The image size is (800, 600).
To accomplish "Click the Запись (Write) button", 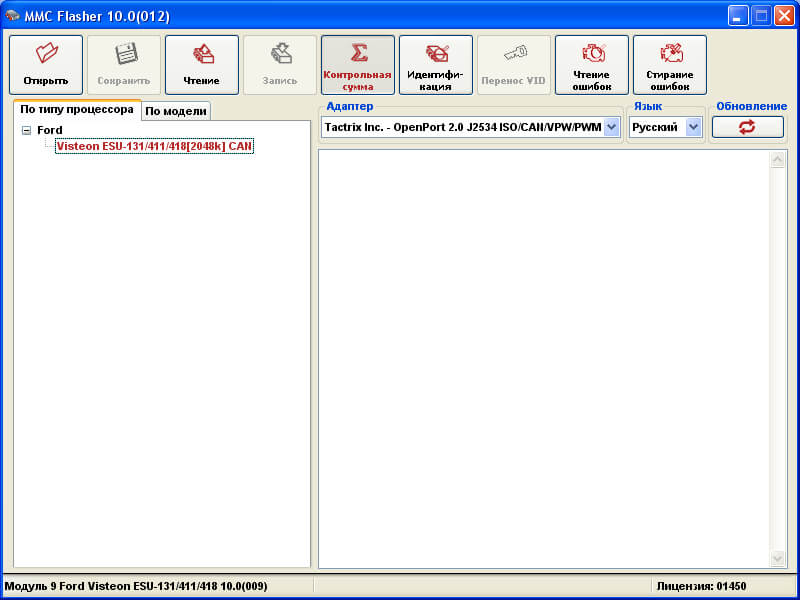I will tap(280, 65).
